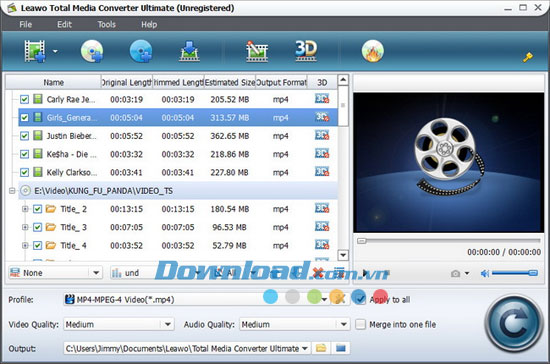Open the Help menu

(x=149, y=24)
